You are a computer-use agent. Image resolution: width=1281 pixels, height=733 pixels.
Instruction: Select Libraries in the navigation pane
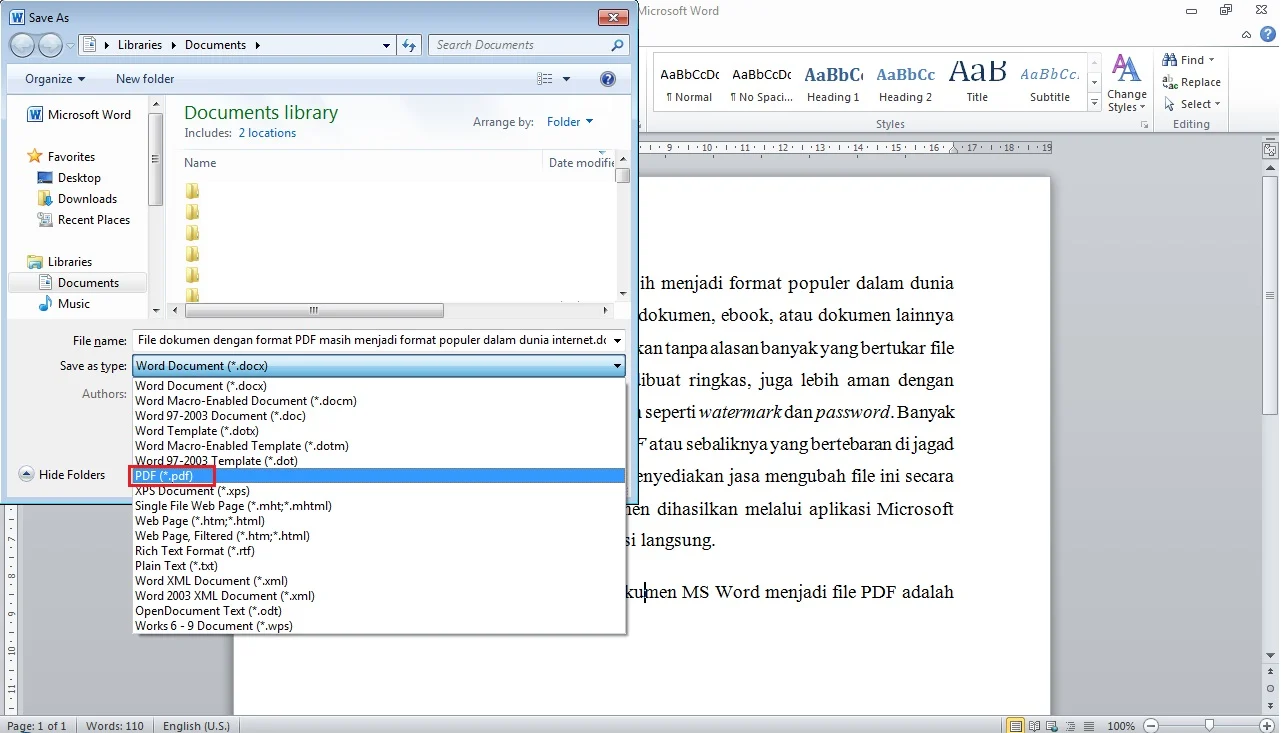tap(60, 262)
